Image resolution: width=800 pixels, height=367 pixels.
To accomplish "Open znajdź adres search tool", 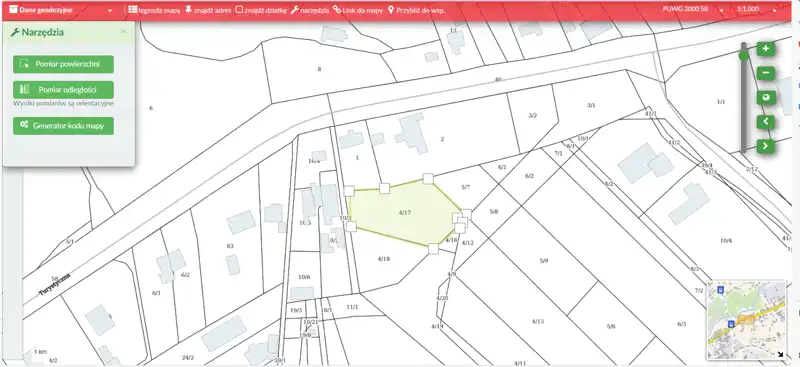I will coord(208,10).
